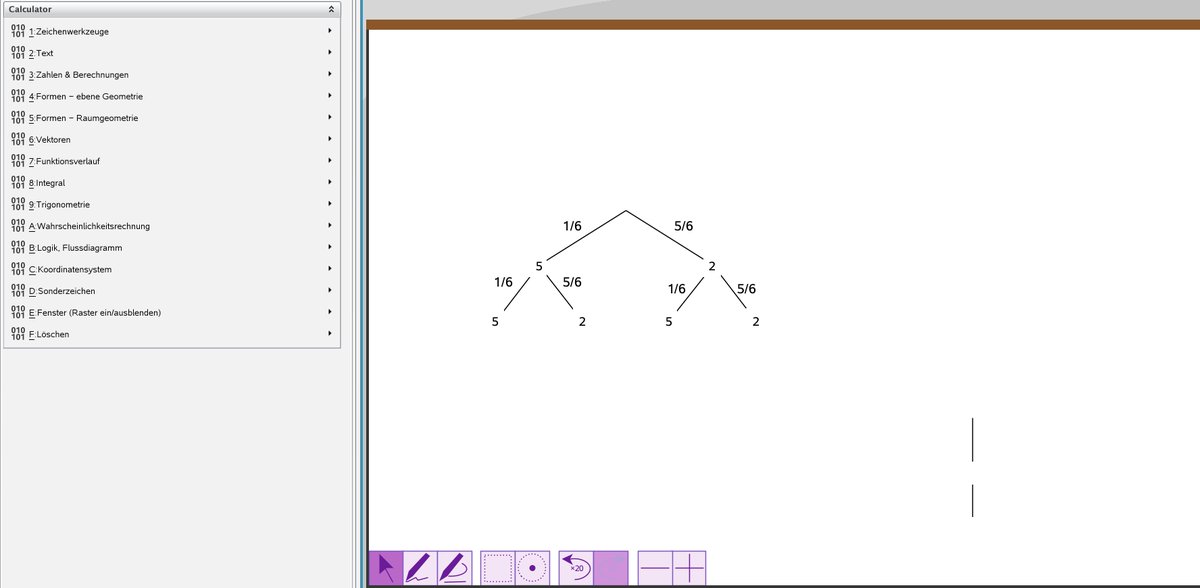Expand the F:Löschen submenu arrow
1200x588 pixels.
pyautogui.click(x=330, y=334)
